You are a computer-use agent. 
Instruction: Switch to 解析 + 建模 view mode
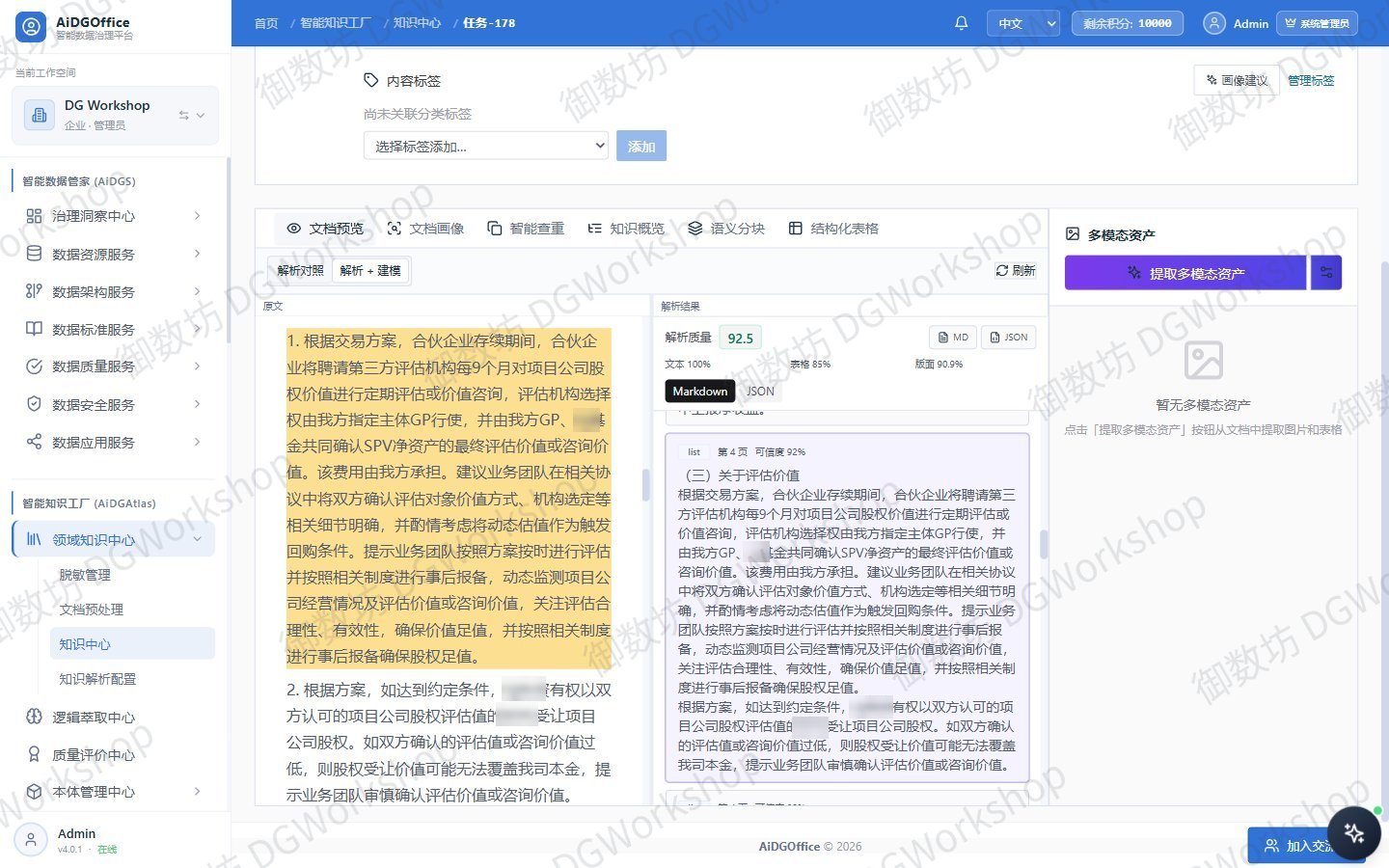click(370, 271)
